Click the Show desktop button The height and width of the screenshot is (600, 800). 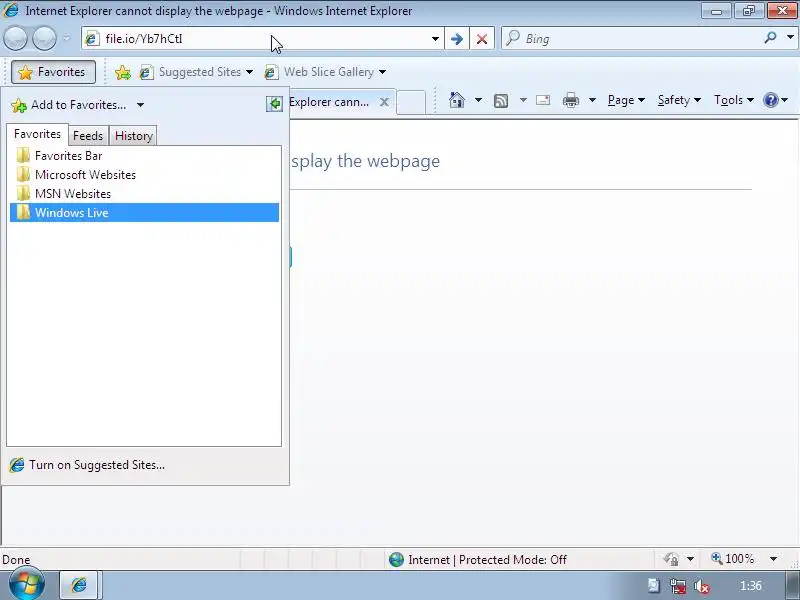(792, 585)
